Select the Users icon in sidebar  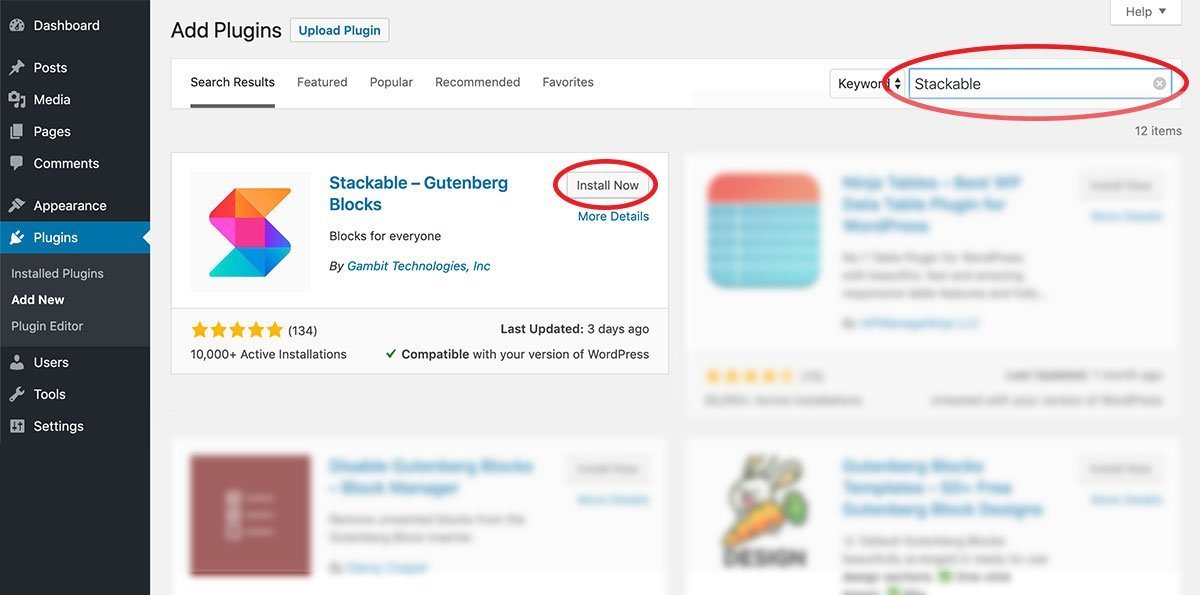tap(17, 363)
